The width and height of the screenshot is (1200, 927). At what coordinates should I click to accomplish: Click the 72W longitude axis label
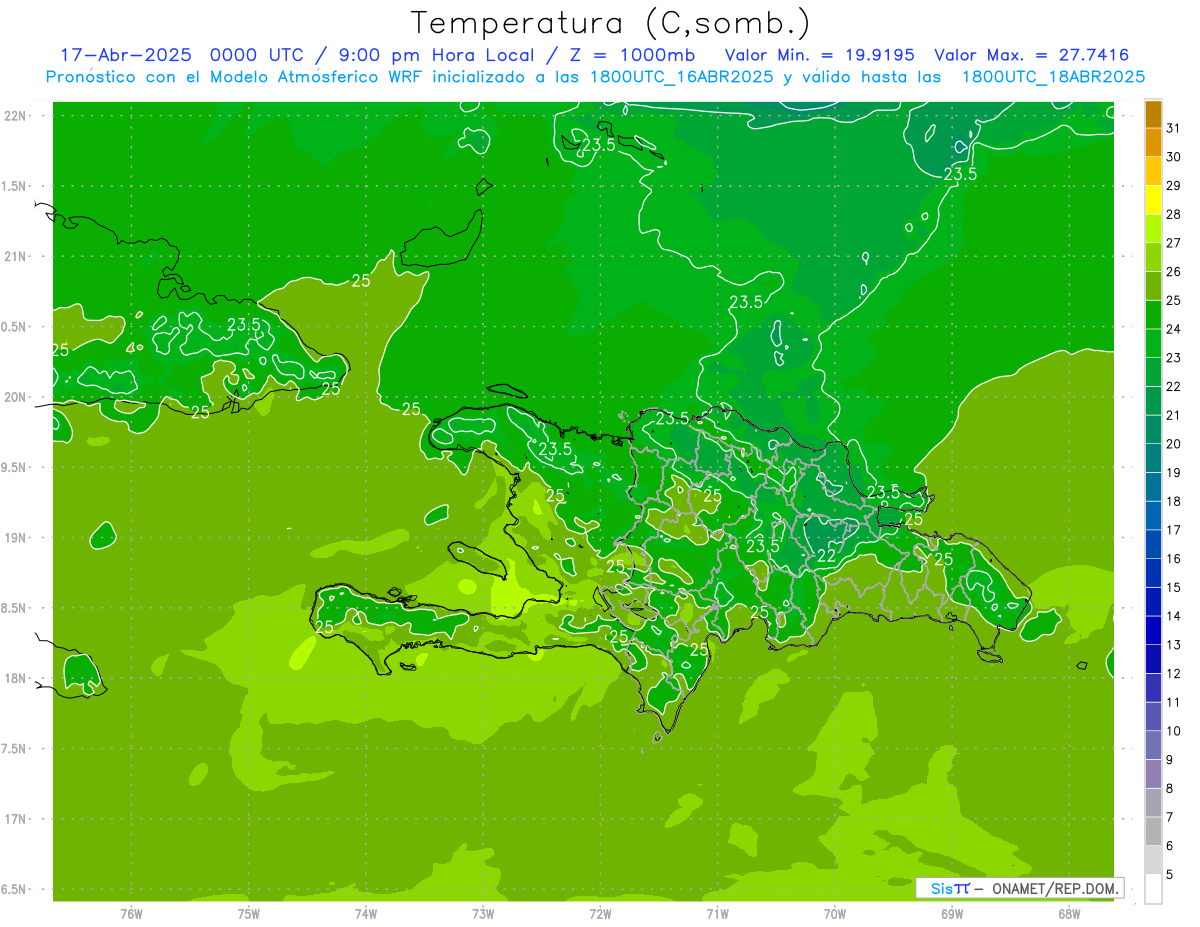(600, 913)
